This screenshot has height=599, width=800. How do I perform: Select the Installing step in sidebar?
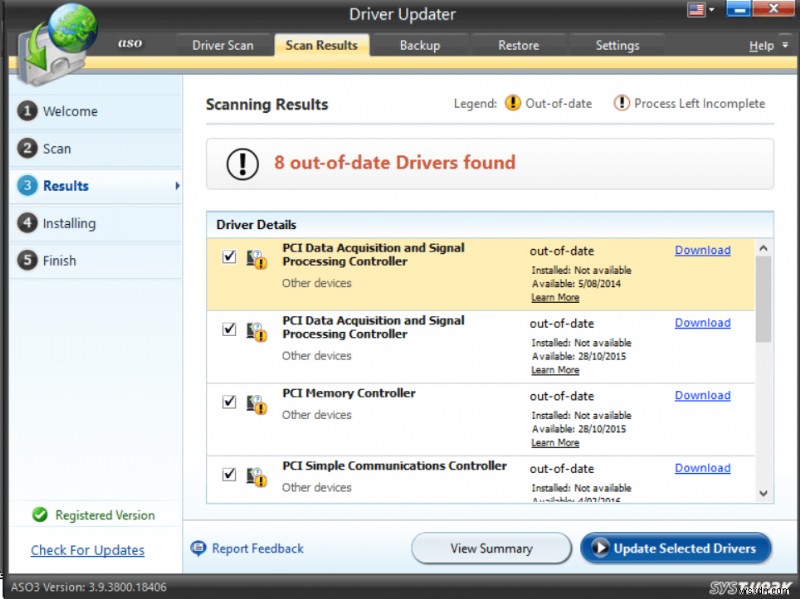click(x=95, y=223)
